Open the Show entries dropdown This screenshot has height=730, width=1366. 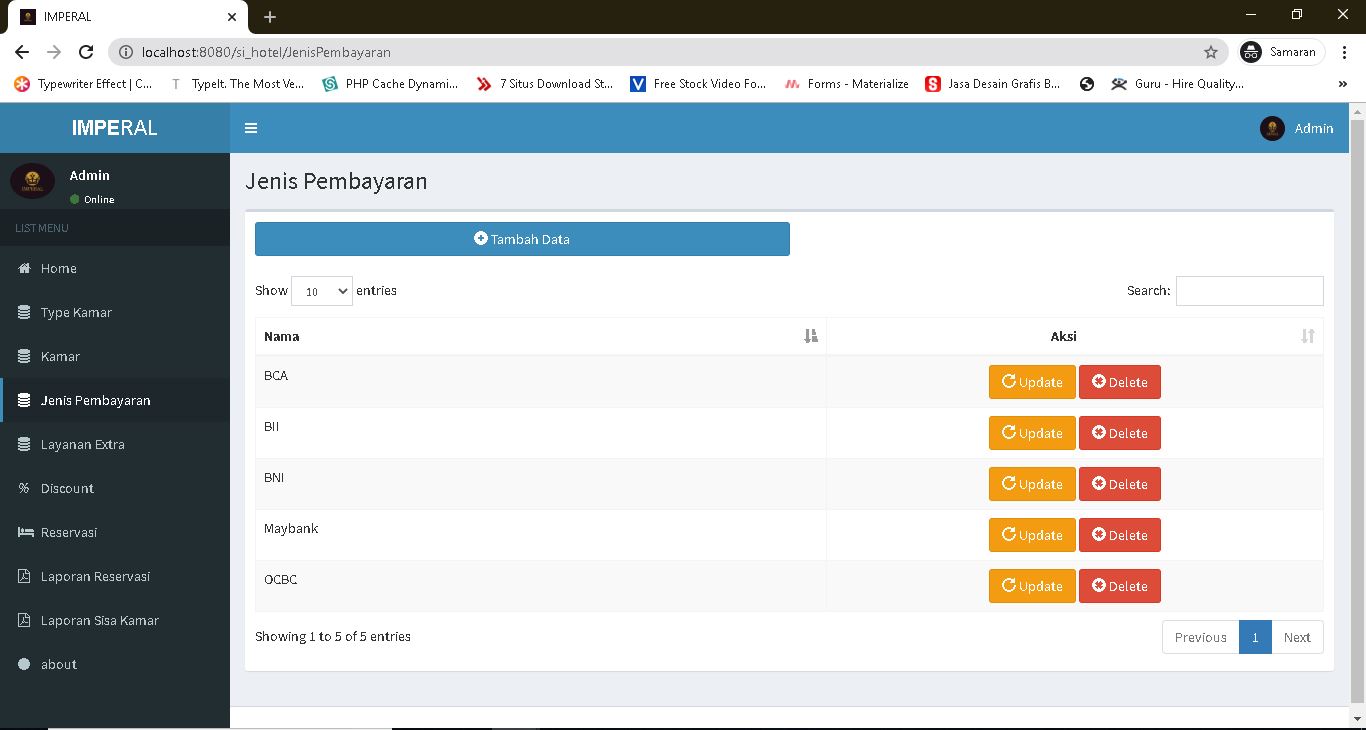321,291
